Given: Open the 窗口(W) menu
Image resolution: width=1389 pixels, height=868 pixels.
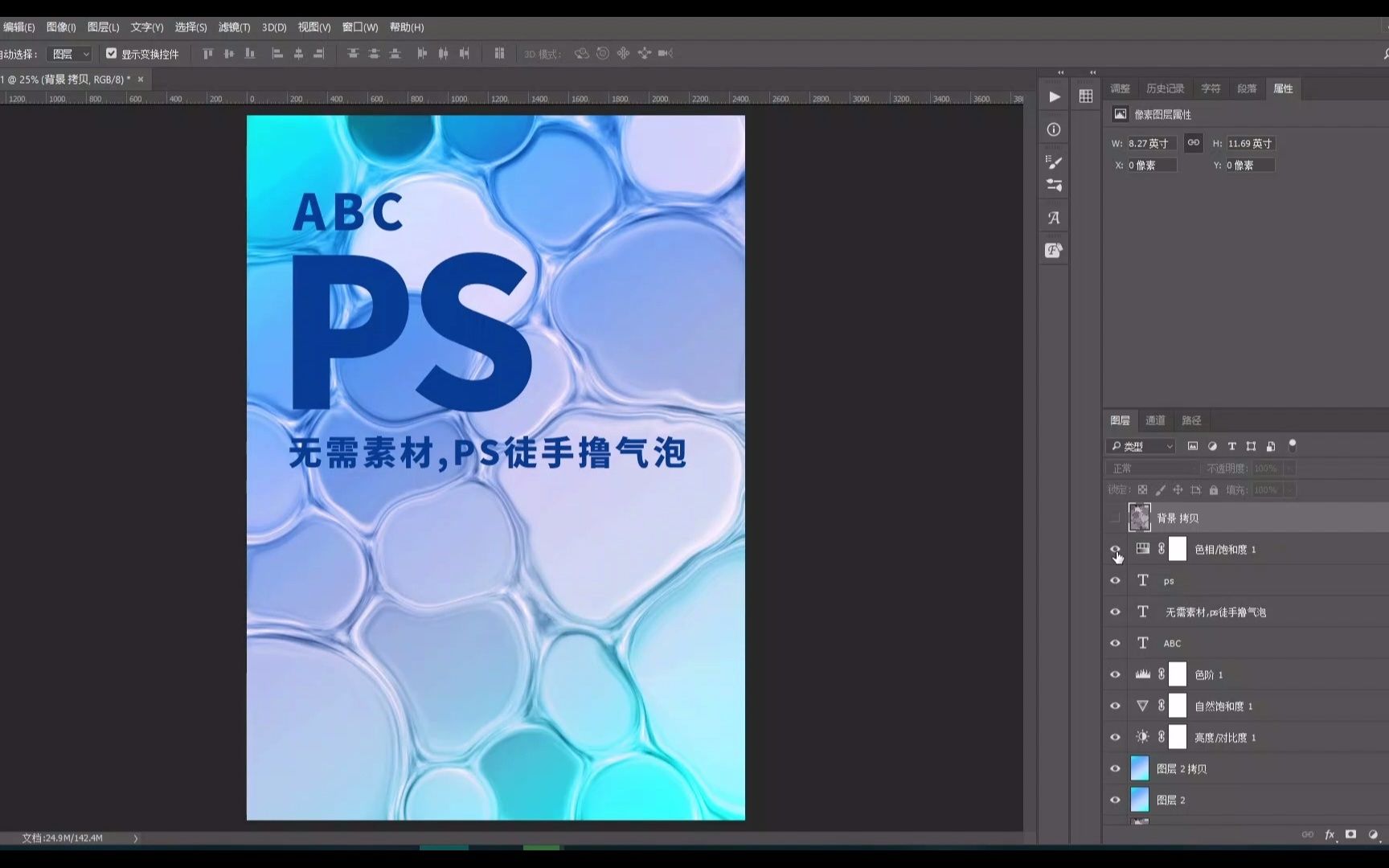Looking at the screenshot, I should point(359,27).
